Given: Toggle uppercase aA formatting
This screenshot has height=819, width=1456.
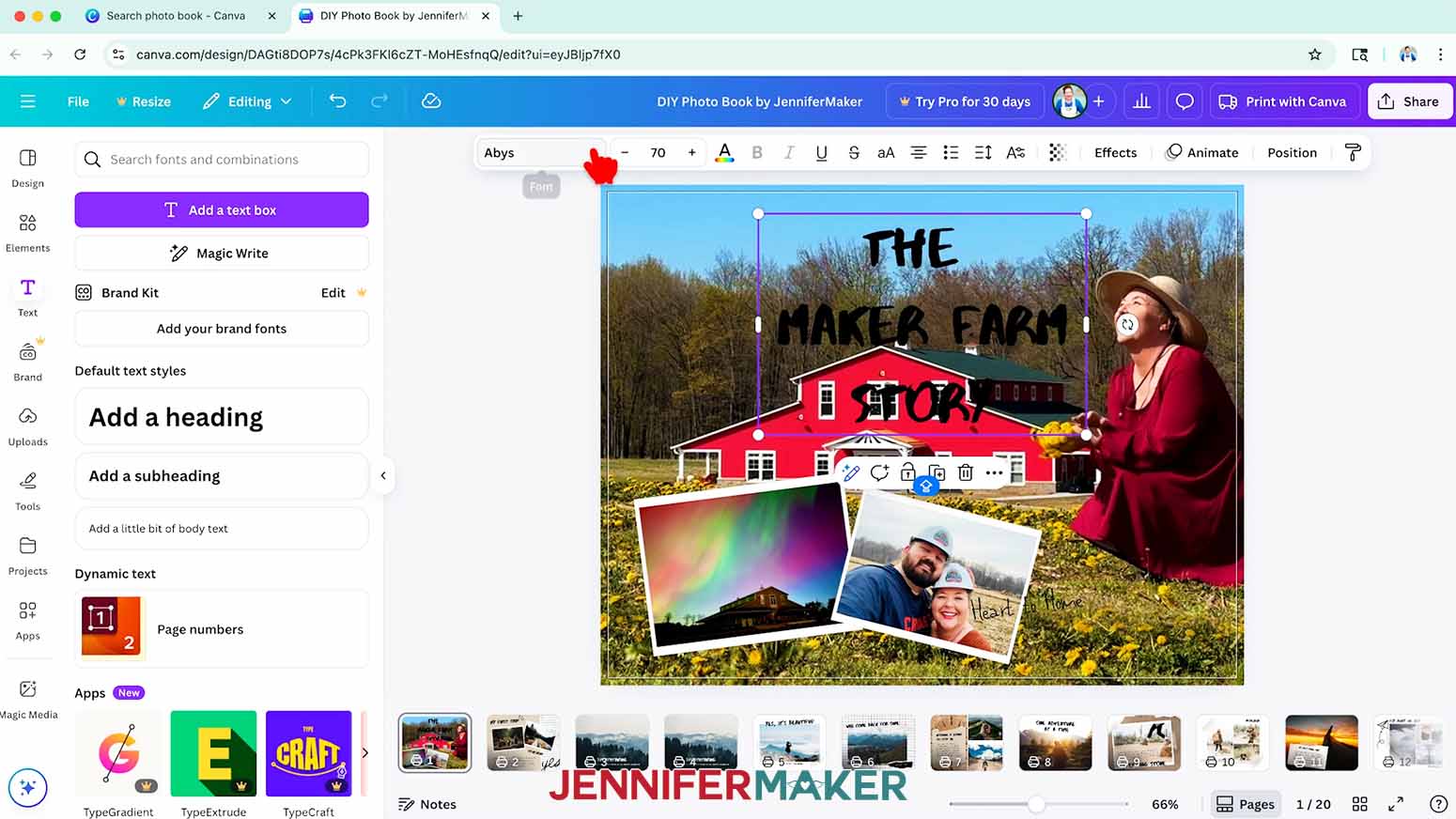Looking at the screenshot, I should (x=886, y=152).
